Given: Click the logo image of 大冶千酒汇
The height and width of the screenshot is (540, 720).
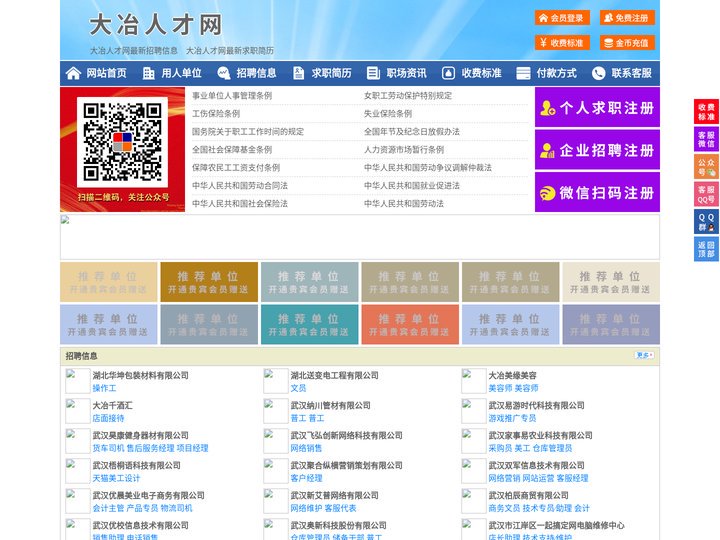Looking at the screenshot, I should pyautogui.click(x=77, y=411).
